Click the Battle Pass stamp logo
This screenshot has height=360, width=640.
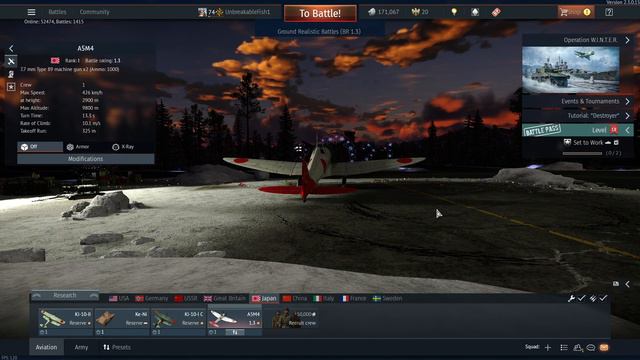pos(542,130)
